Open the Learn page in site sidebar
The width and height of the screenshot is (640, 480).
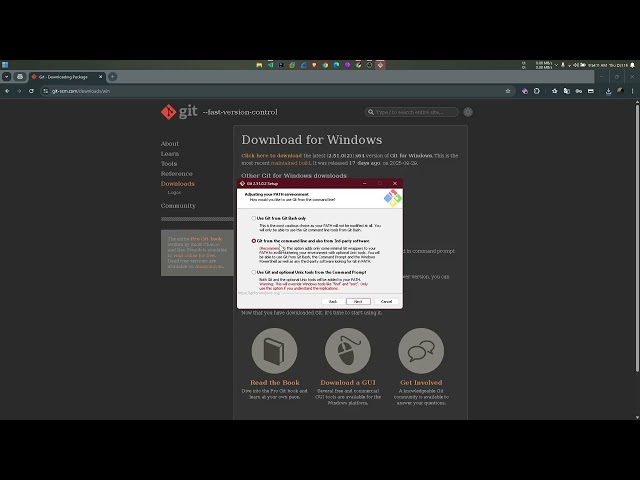coord(170,154)
